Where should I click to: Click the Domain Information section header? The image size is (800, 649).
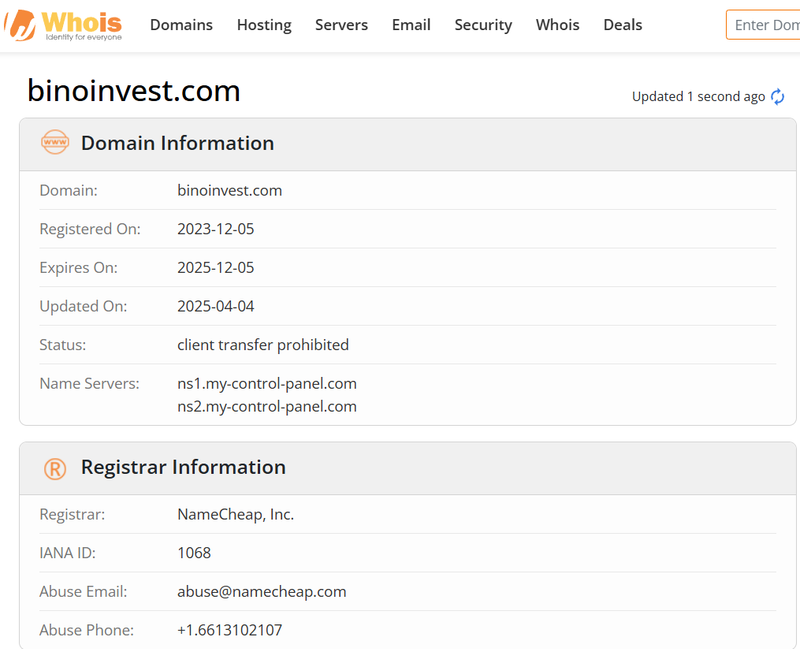pyautogui.click(x=408, y=144)
